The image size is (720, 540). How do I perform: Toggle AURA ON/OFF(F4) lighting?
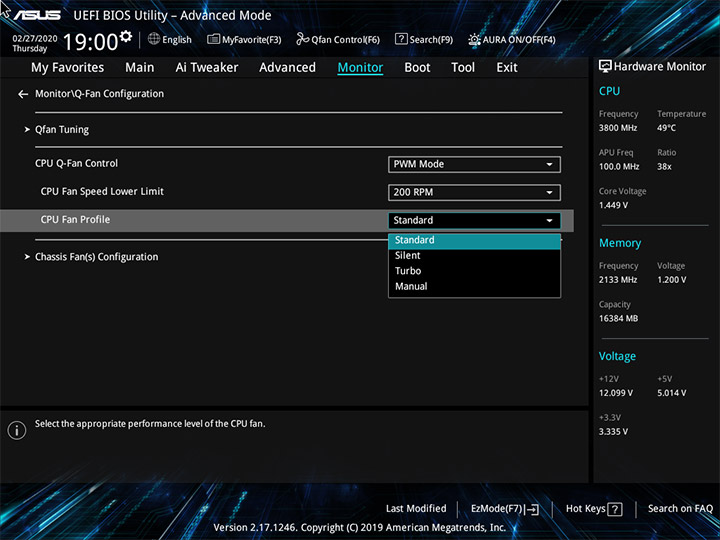click(512, 39)
